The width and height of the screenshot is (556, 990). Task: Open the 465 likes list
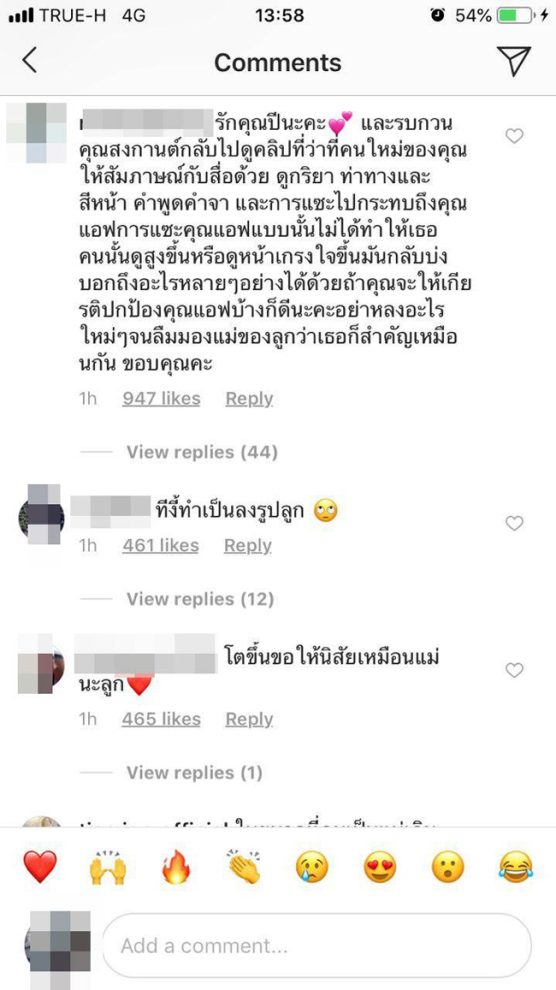pyautogui.click(x=162, y=719)
